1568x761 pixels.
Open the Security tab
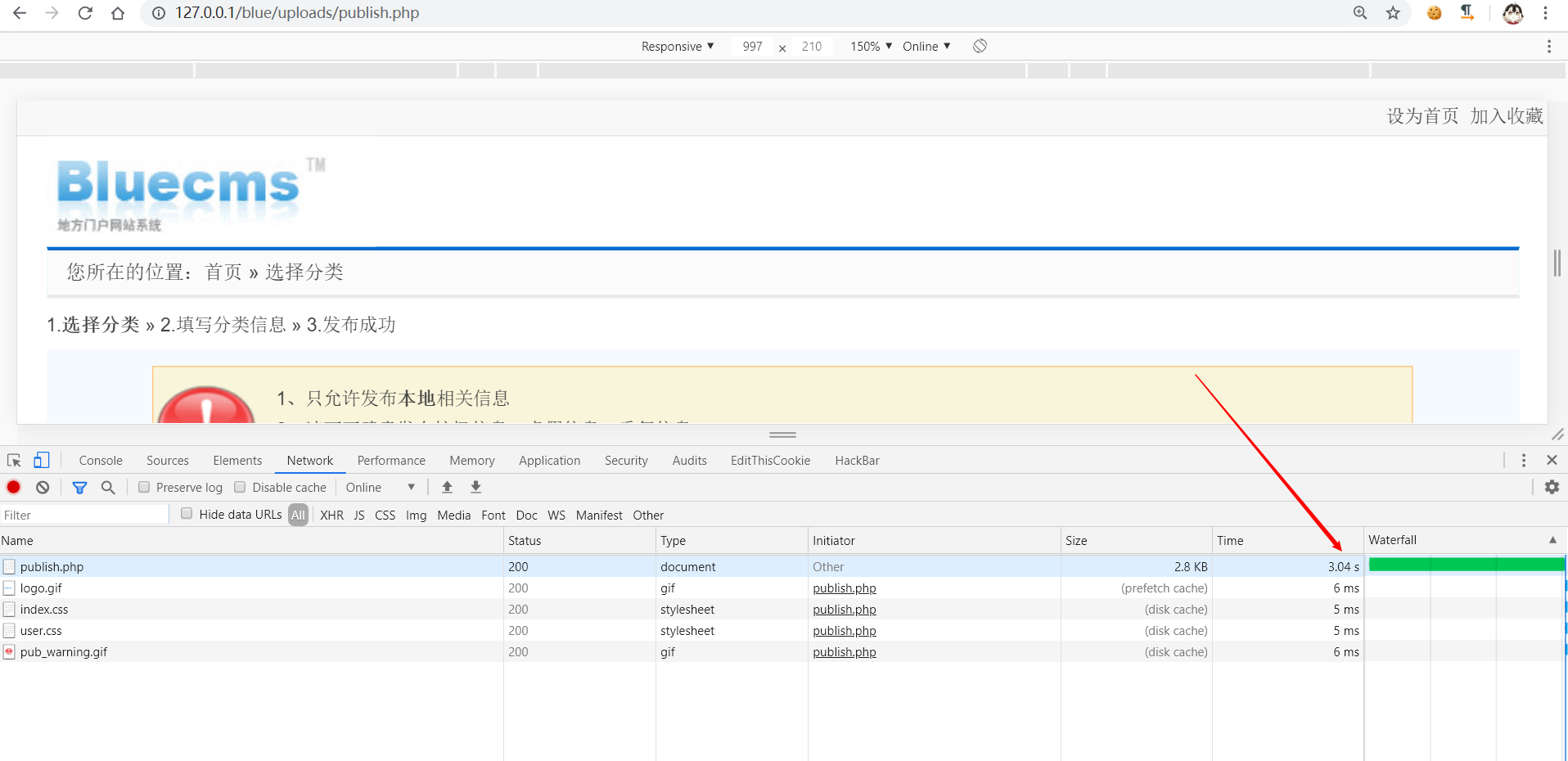(x=626, y=461)
